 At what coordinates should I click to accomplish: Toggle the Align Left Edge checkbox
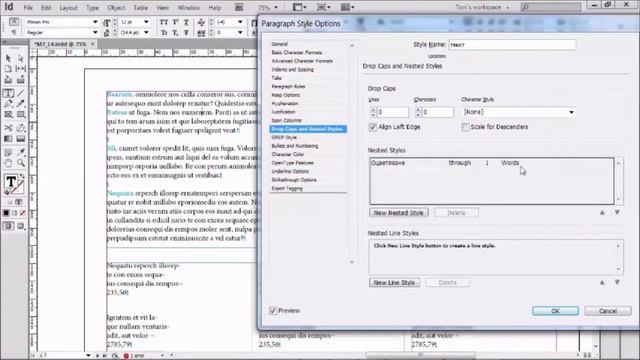pos(373,127)
